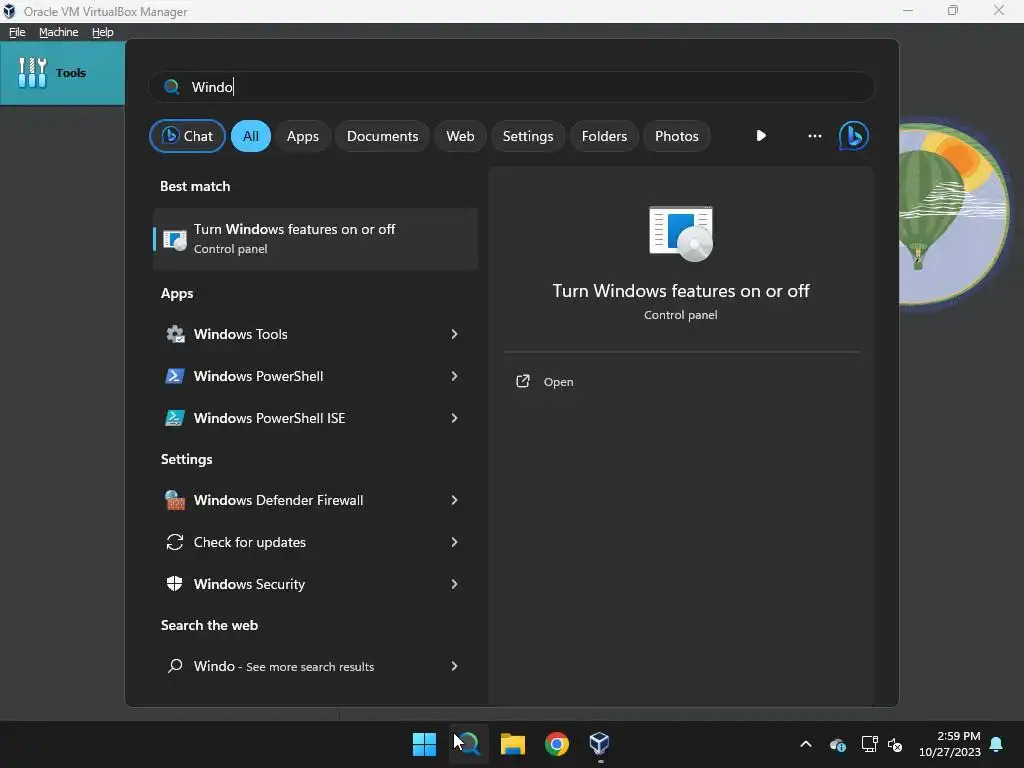This screenshot has height=768, width=1024.
Task: Click the preview title Turn Windows features on or off
Action: coord(681,291)
